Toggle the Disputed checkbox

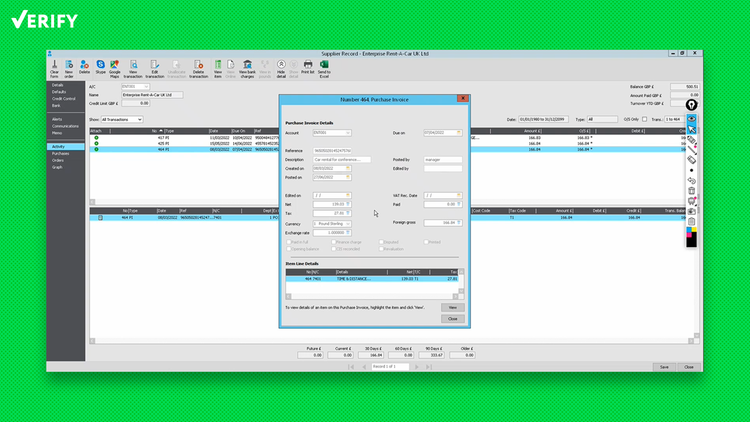[x=381, y=242]
